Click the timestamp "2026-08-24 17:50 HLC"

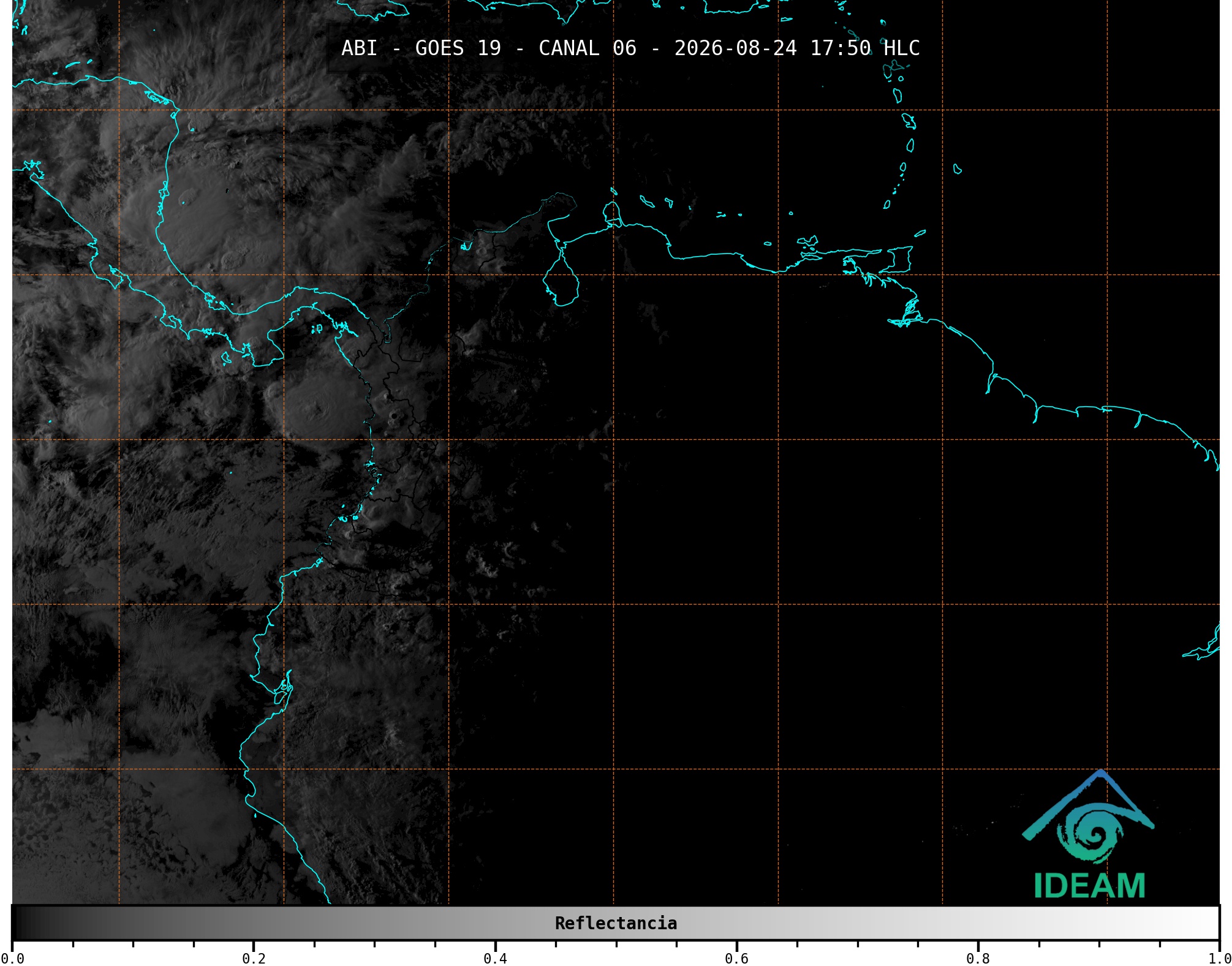coord(797,48)
